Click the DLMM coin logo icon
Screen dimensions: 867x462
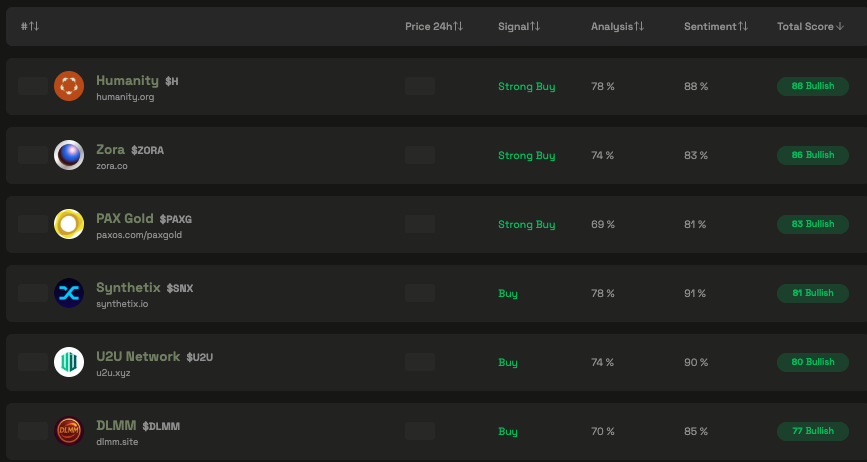click(69, 431)
